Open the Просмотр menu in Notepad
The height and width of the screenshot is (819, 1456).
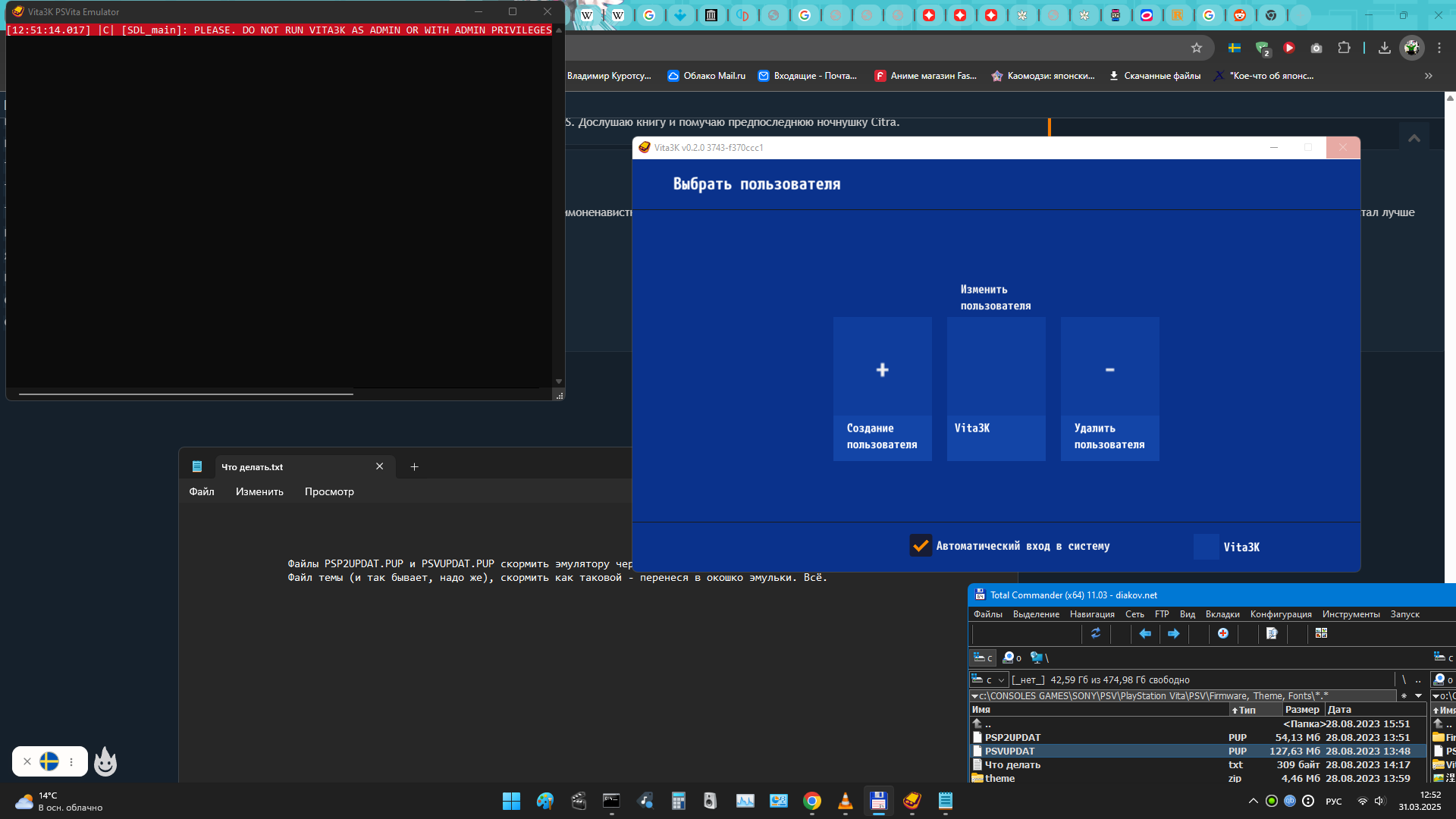tap(329, 491)
